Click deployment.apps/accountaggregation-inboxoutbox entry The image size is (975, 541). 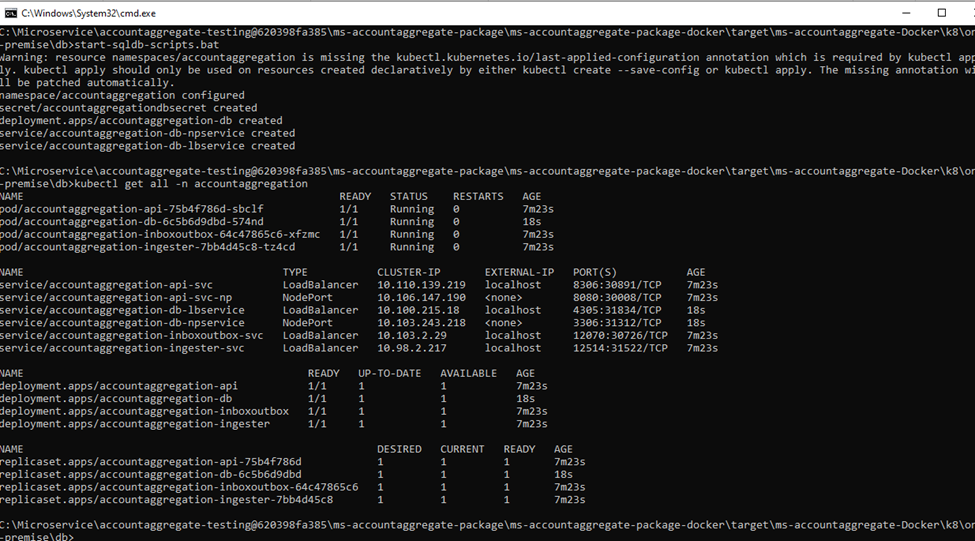click(x=144, y=411)
